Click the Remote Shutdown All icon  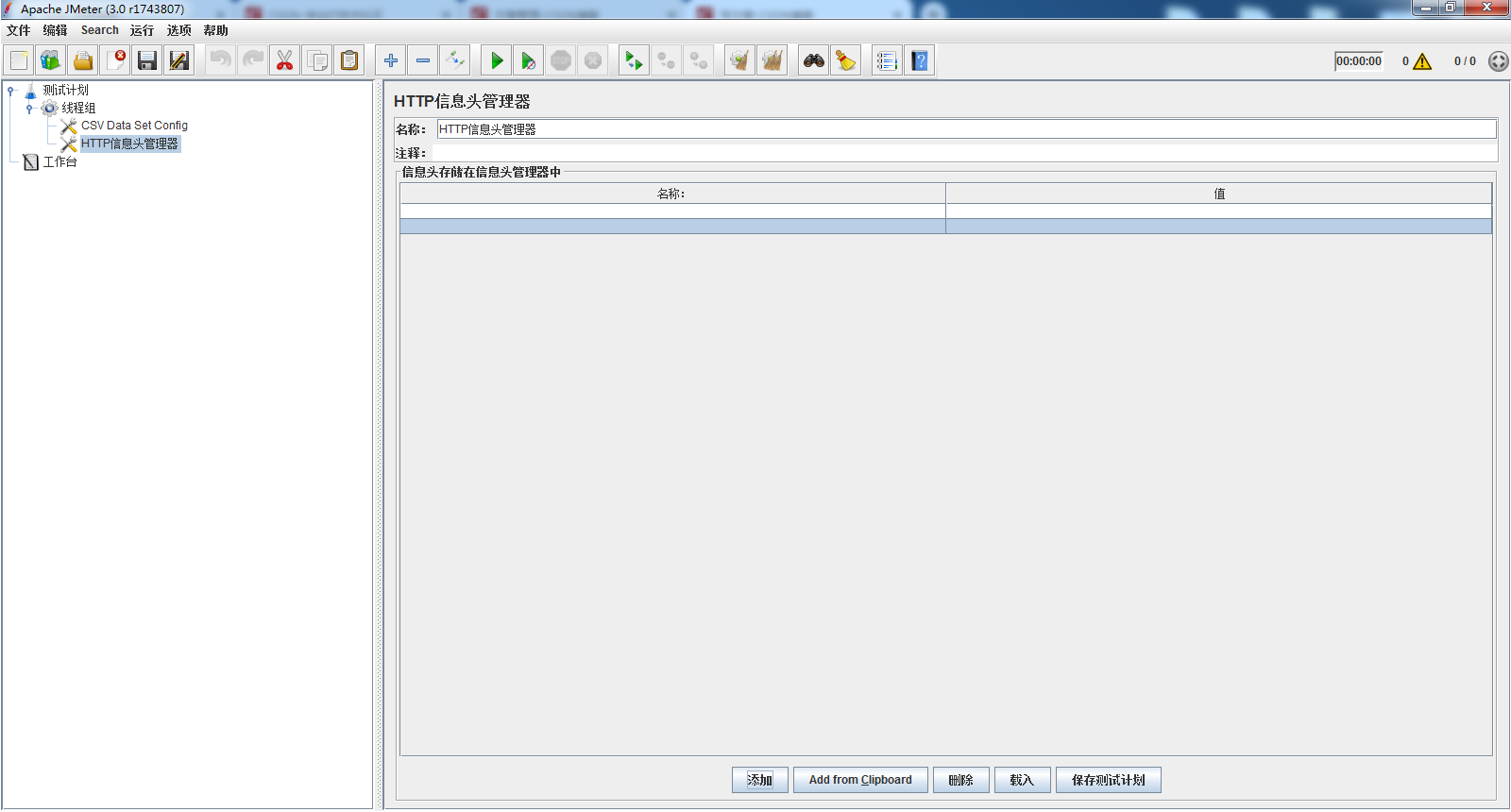pos(699,60)
